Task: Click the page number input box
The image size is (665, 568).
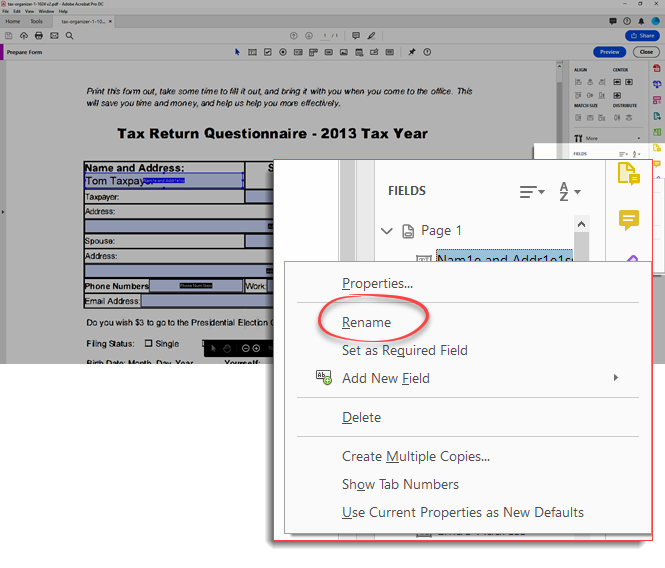Action: tap(325, 36)
